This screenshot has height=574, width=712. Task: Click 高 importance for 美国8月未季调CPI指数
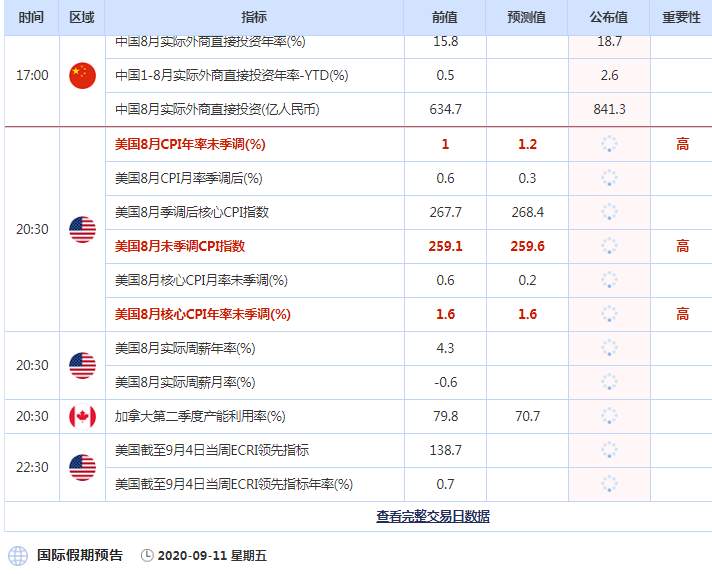pyautogui.click(x=682, y=246)
